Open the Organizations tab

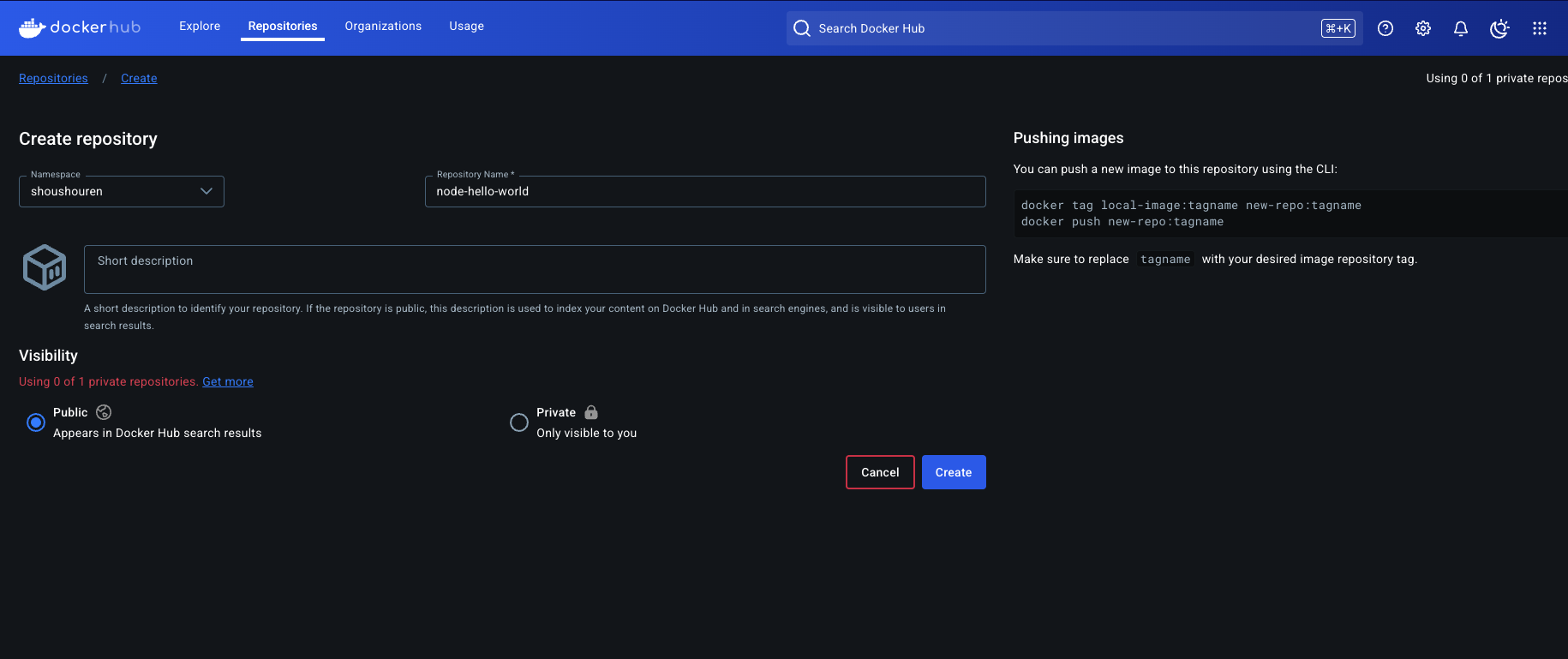[x=383, y=27]
